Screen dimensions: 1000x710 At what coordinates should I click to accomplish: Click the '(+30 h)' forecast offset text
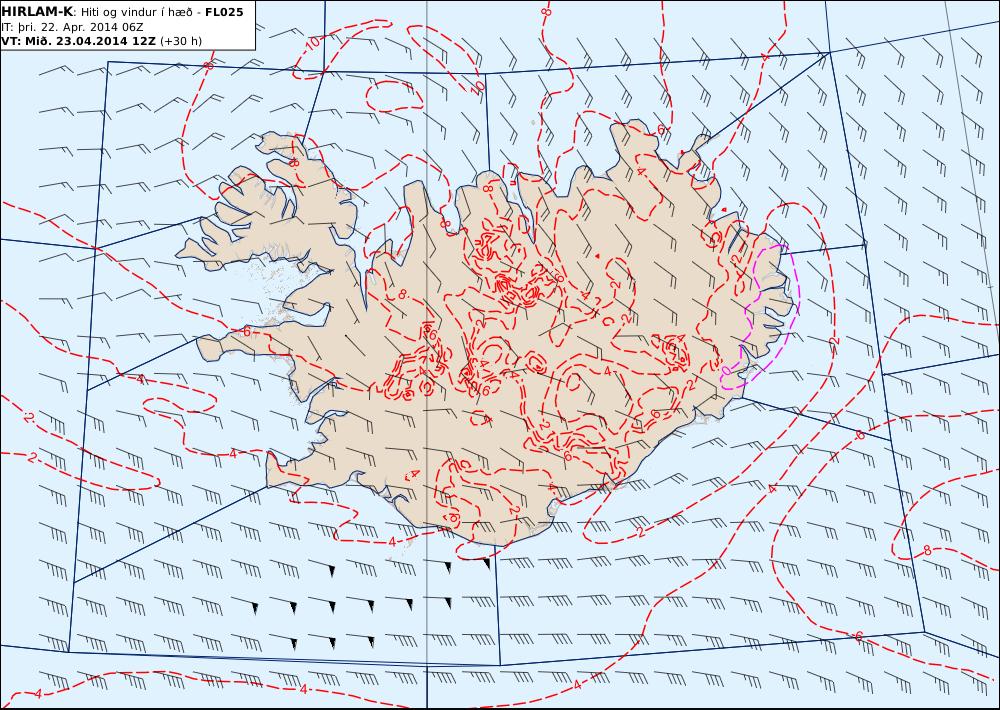coord(180,41)
